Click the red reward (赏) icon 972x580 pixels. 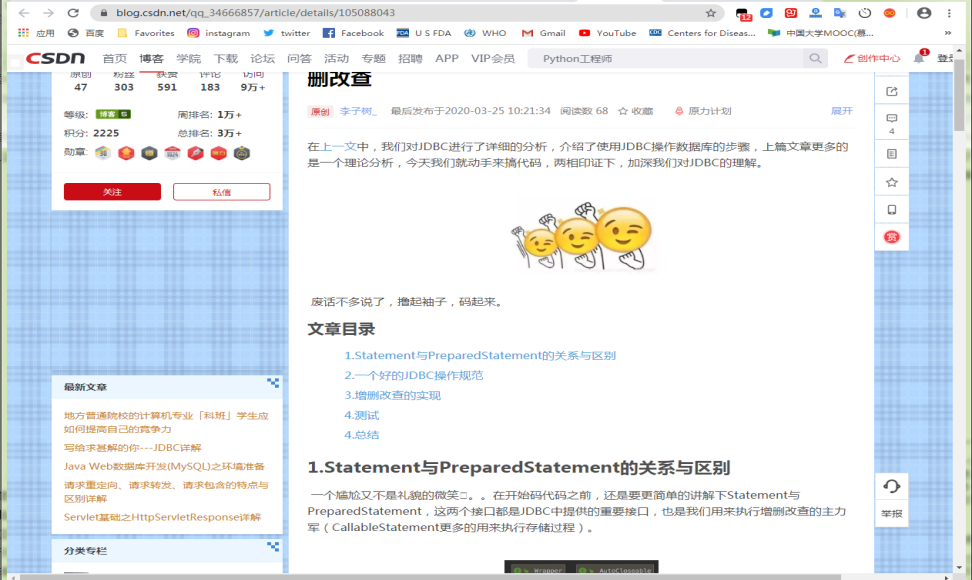pos(891,237)
